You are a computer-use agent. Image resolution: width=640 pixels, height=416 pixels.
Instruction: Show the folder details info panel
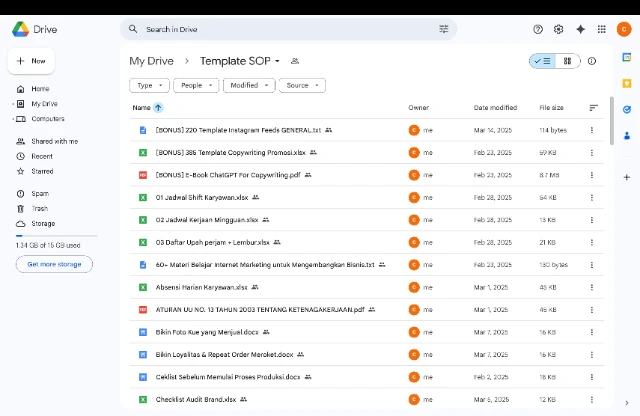(592, 61)
